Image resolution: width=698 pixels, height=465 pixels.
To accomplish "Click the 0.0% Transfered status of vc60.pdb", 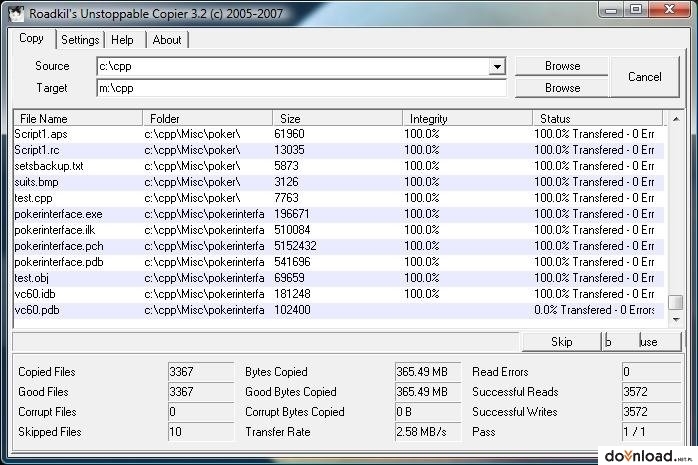I will tap(594, 310).
